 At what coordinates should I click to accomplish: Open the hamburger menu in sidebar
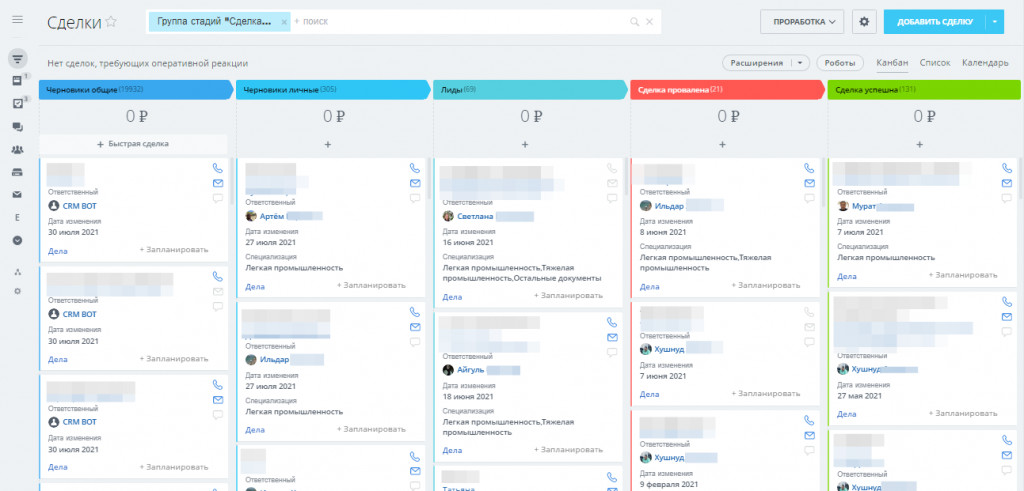(x=18, y=20)
